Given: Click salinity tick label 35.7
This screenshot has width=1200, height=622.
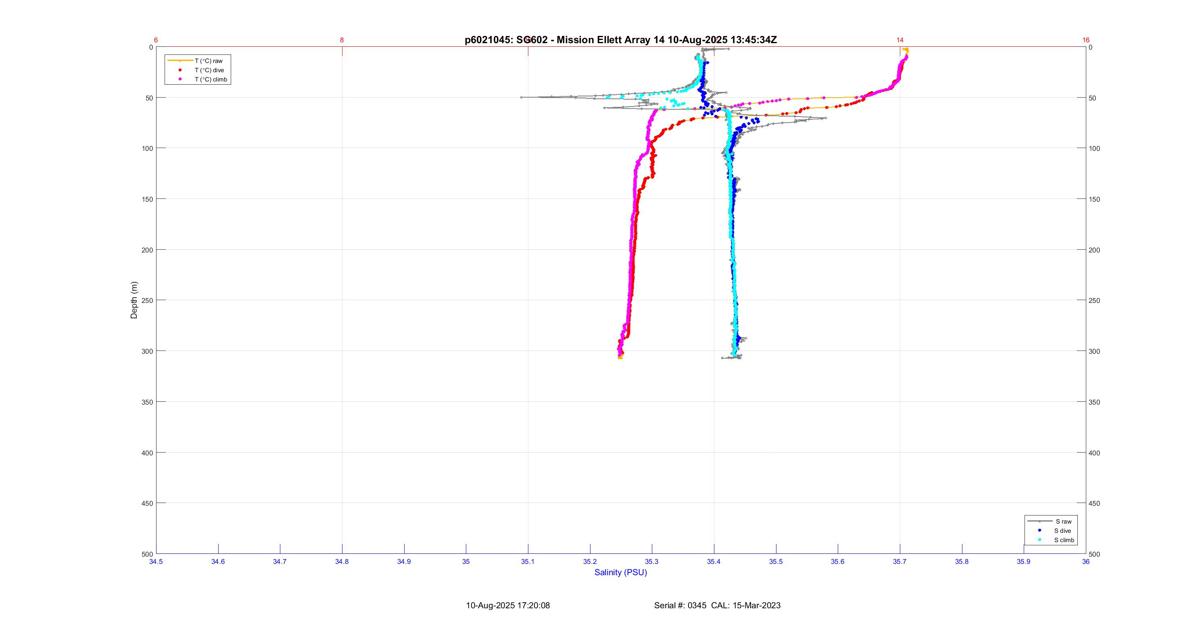Looking at the screenshot, I should coord(900,562).
